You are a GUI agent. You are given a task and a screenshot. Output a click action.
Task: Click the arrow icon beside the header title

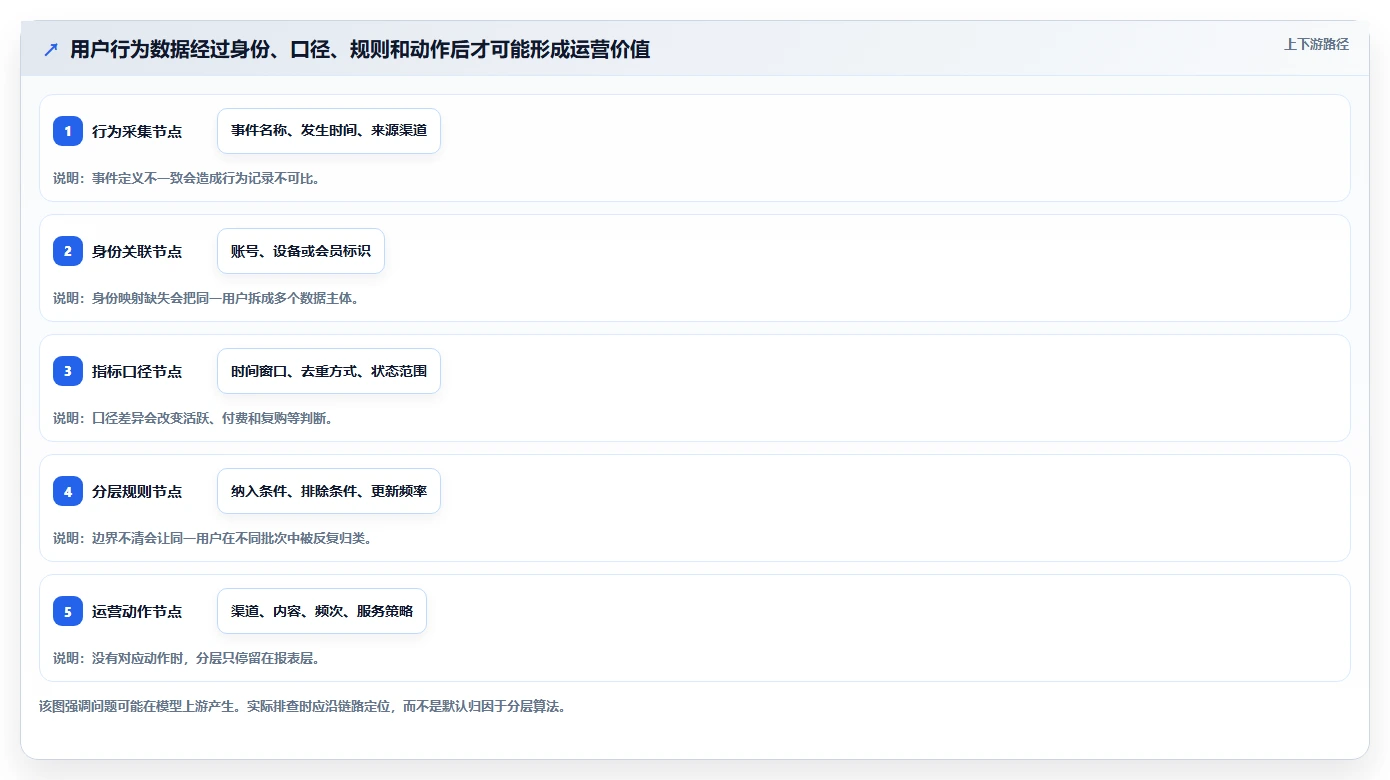(x=50, y=49)
